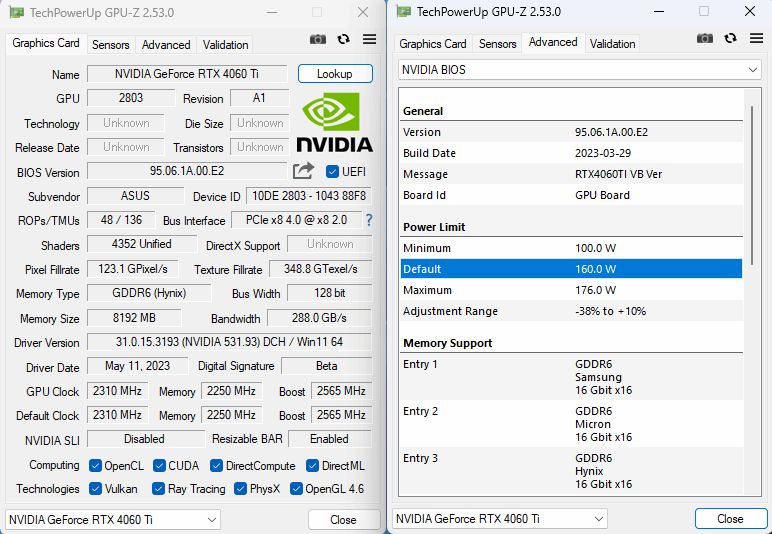Select the Maximum 176.0 W row
Image resolution: width=772 pixels, height=534 pixels.
571,290
